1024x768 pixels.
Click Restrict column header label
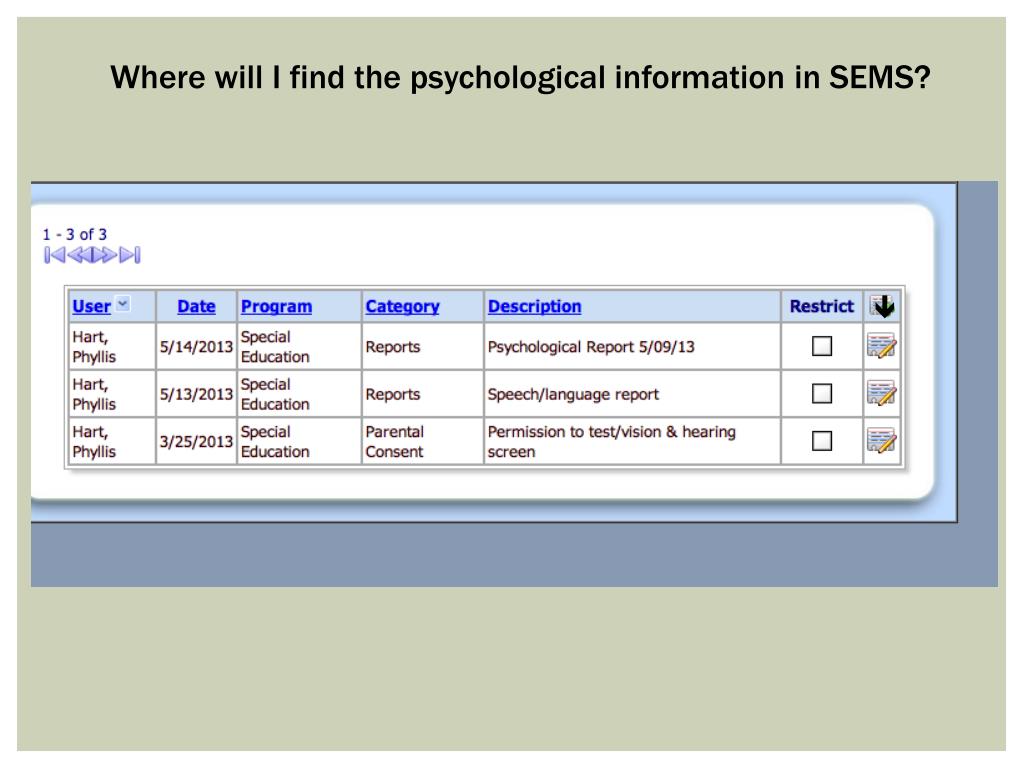point(822,306)
